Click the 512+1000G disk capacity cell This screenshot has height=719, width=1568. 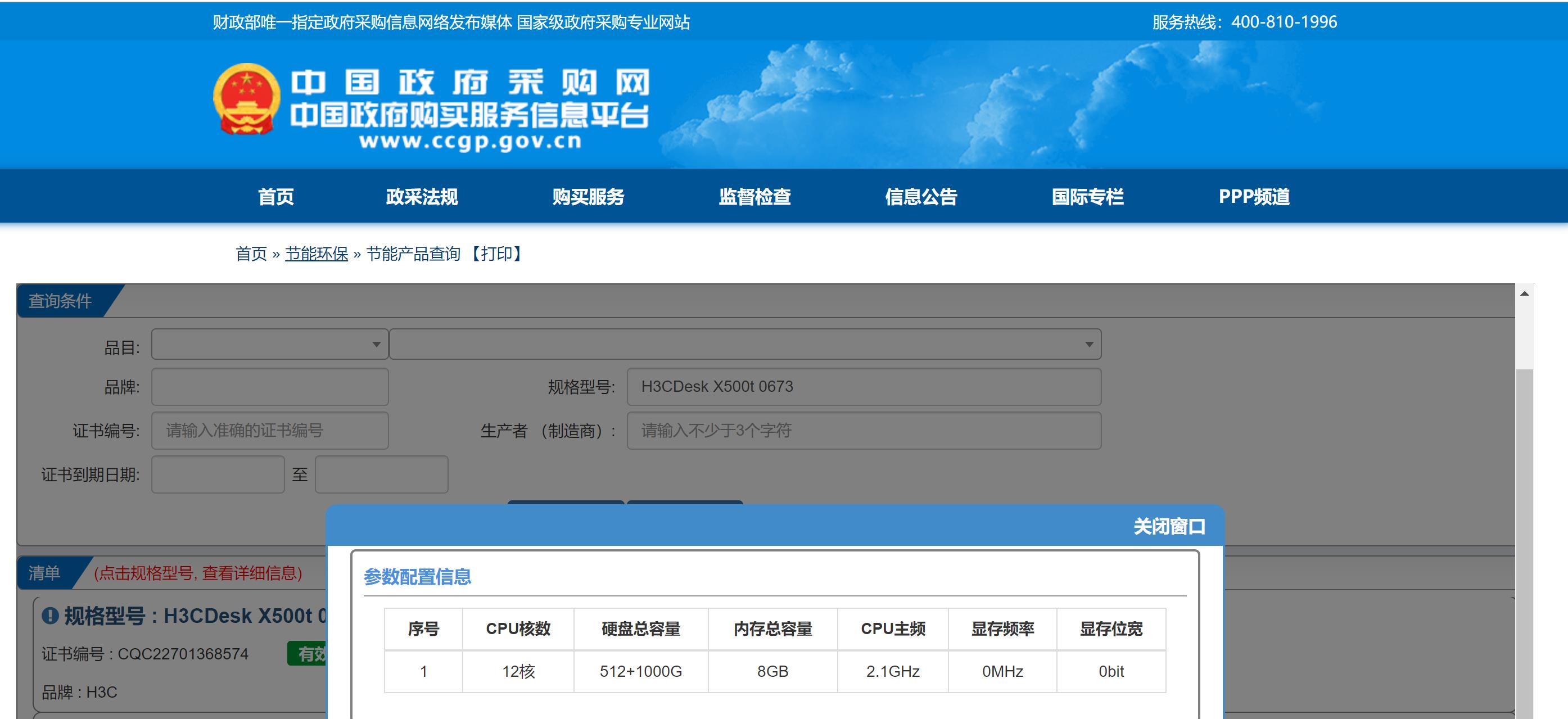(x=640, y=672)
